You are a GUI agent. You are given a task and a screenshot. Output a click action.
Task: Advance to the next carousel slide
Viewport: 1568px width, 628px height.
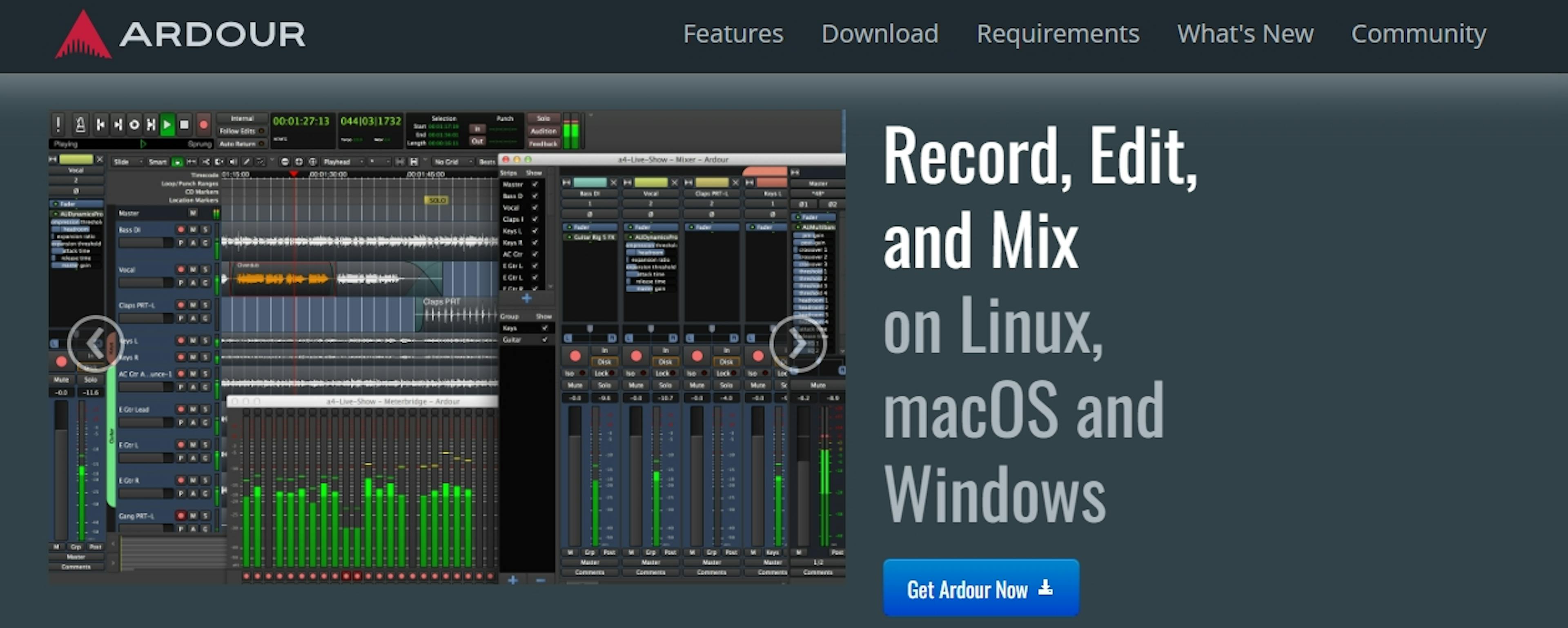coord(797,344)
